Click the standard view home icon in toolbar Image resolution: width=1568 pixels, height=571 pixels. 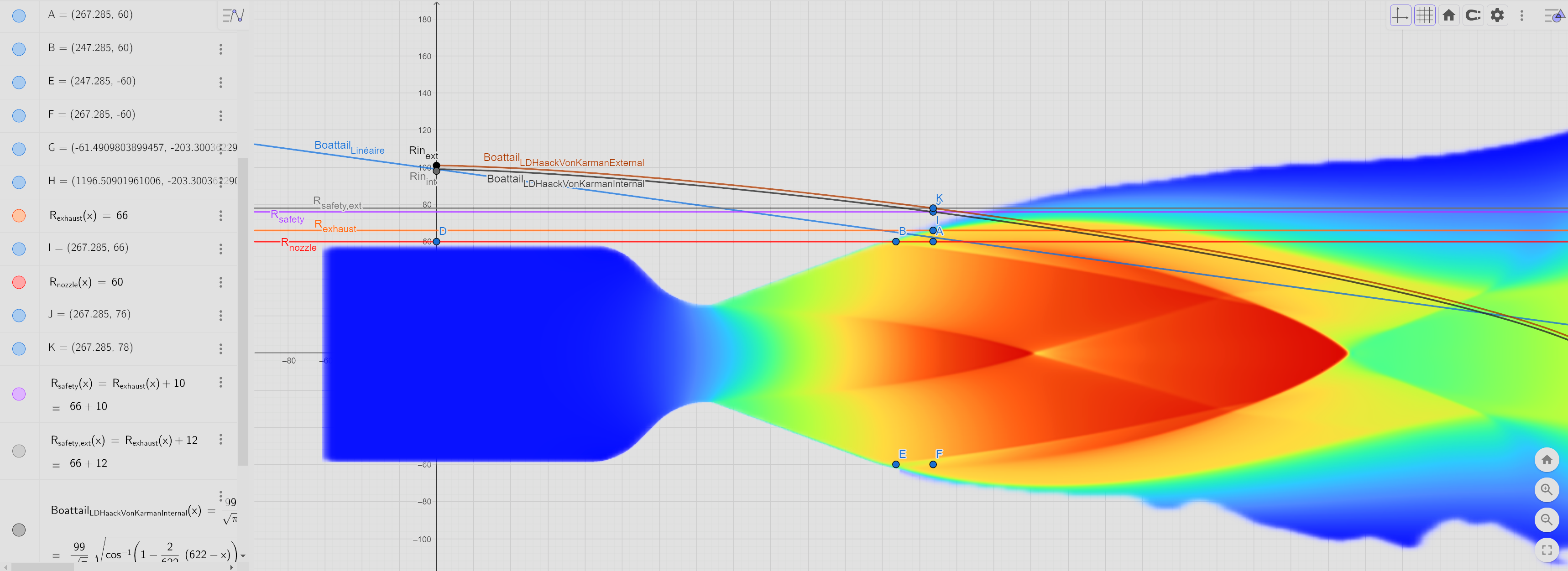pyautogui.click(x=1449, y=15)
